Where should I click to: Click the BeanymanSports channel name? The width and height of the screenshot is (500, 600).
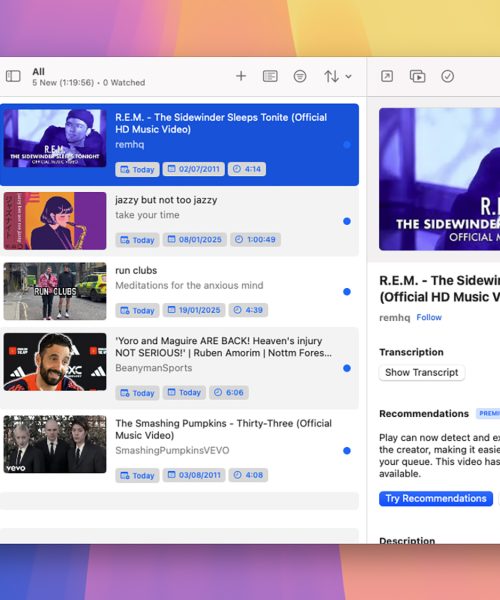(154, 368)
